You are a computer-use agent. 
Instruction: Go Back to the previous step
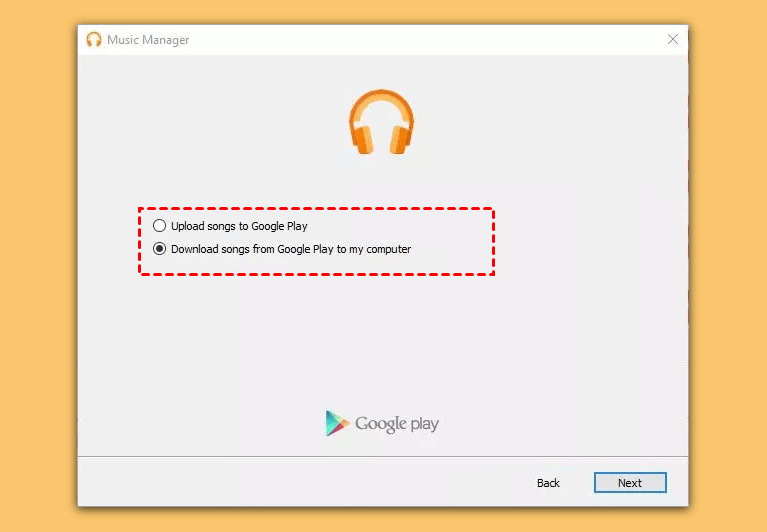[548, 483]
